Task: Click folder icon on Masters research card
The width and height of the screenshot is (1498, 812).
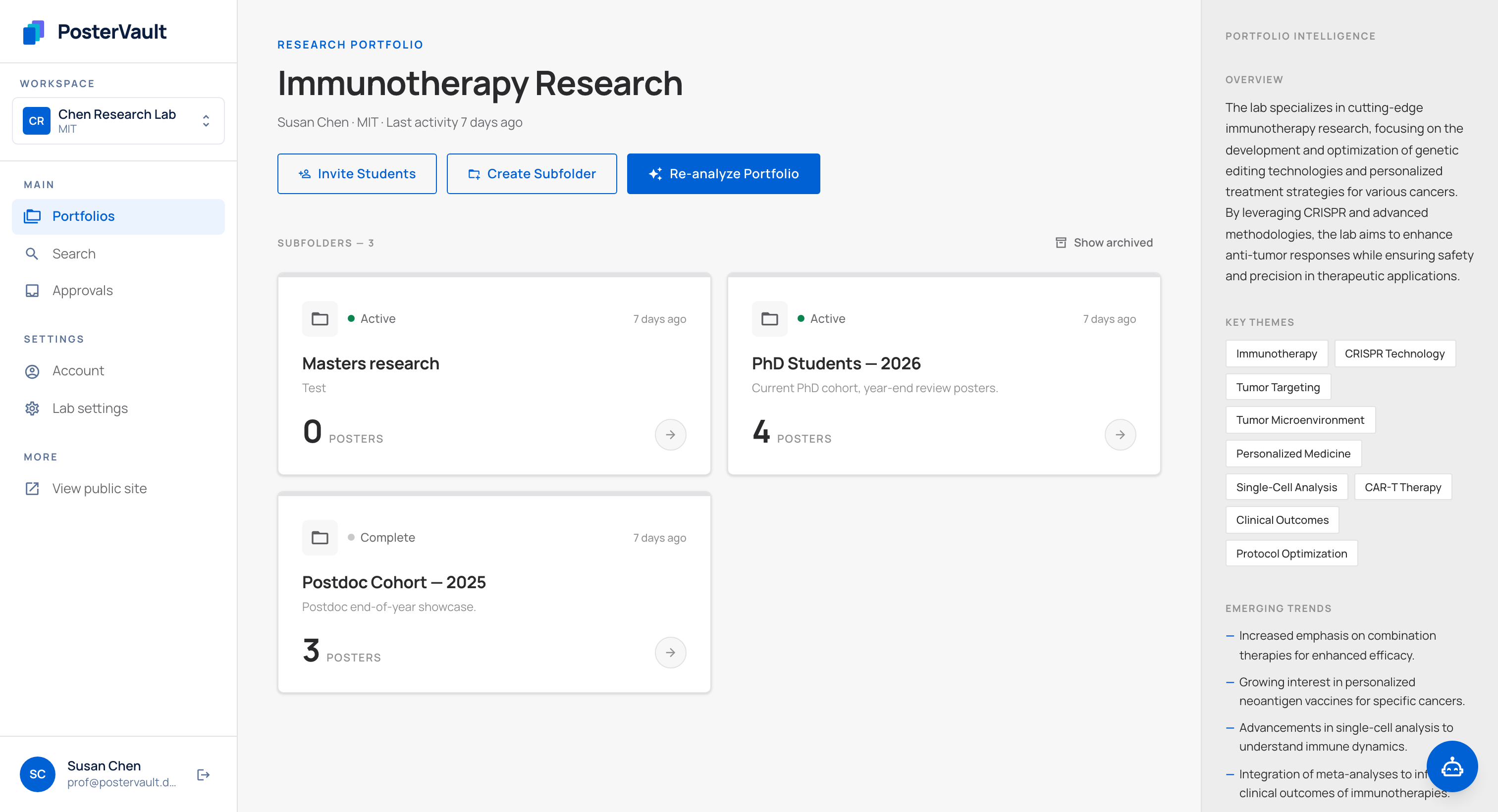Action: 320,318
